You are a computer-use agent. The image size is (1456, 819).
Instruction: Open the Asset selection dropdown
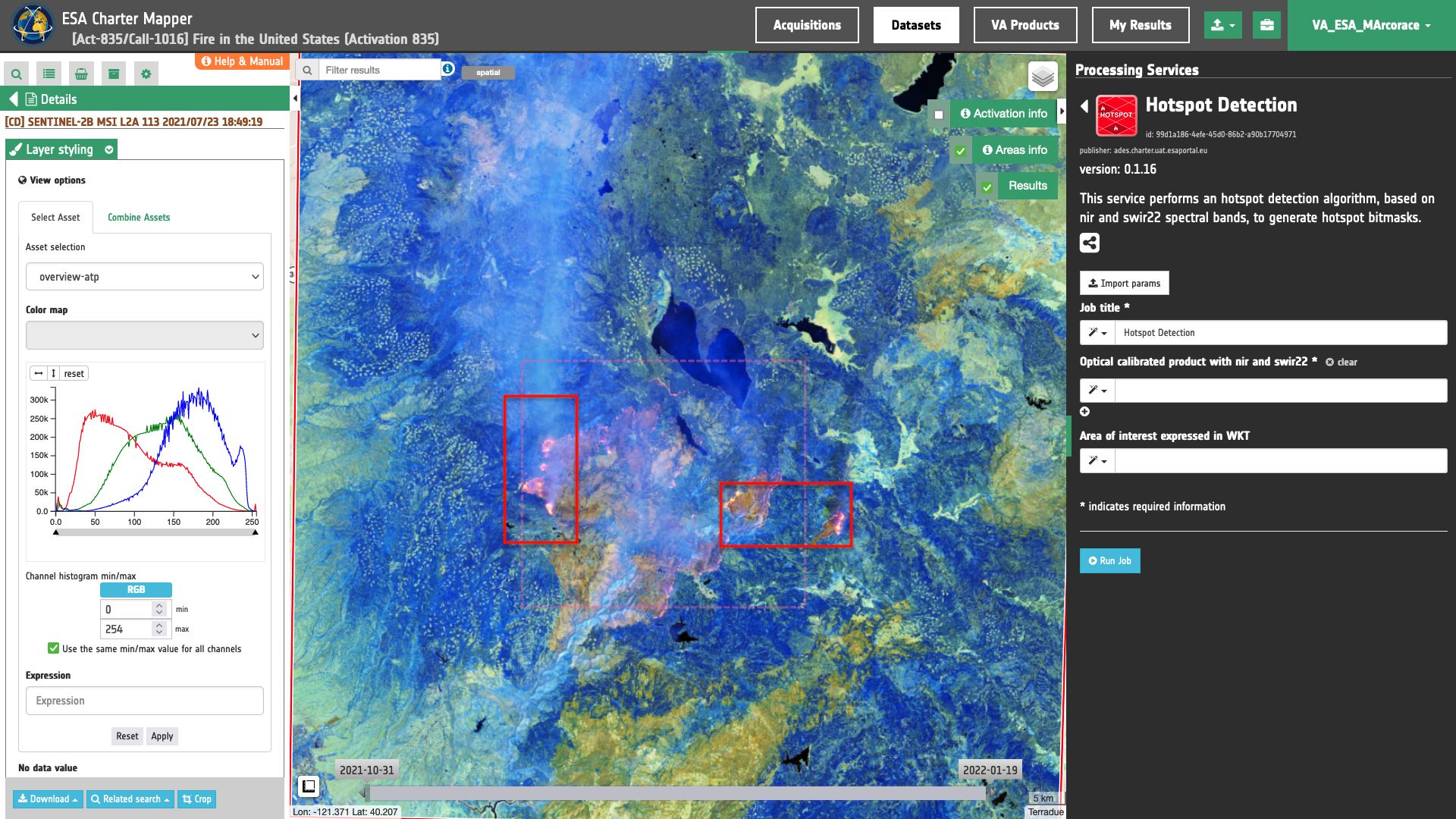click(x=145, y=277)
